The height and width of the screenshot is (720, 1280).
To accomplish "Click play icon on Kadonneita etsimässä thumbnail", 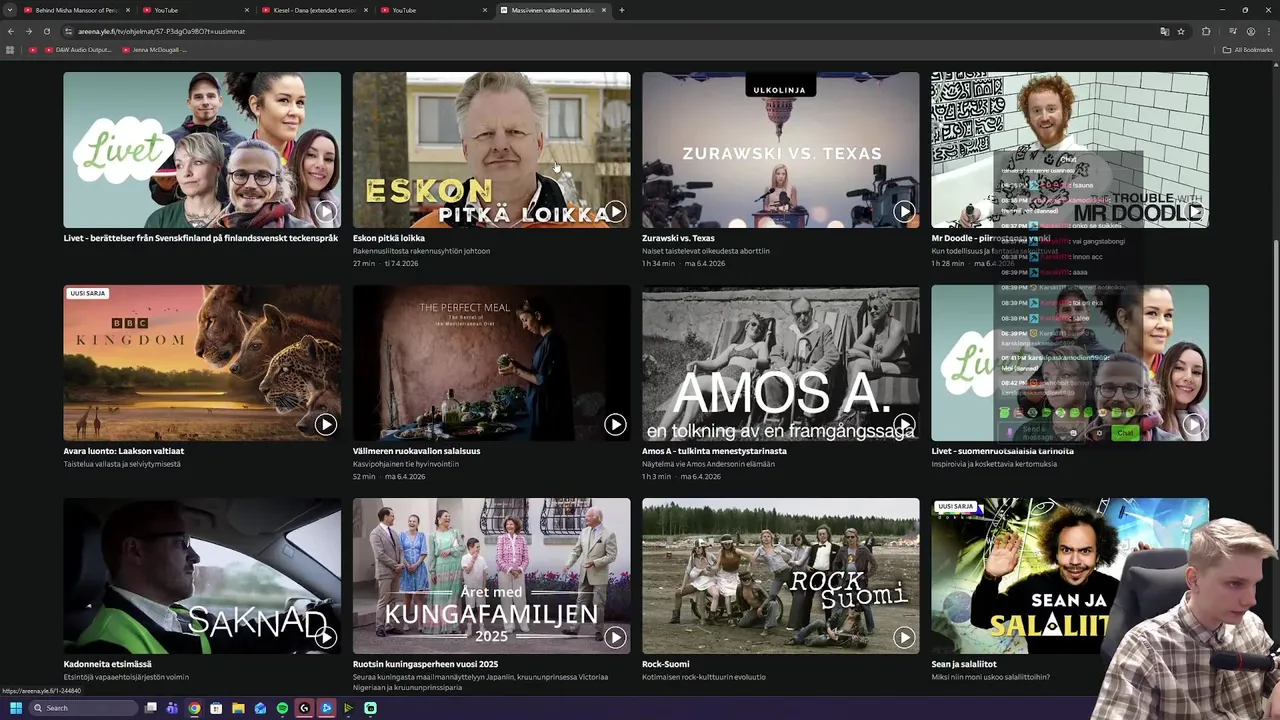I will pos(326,637).
